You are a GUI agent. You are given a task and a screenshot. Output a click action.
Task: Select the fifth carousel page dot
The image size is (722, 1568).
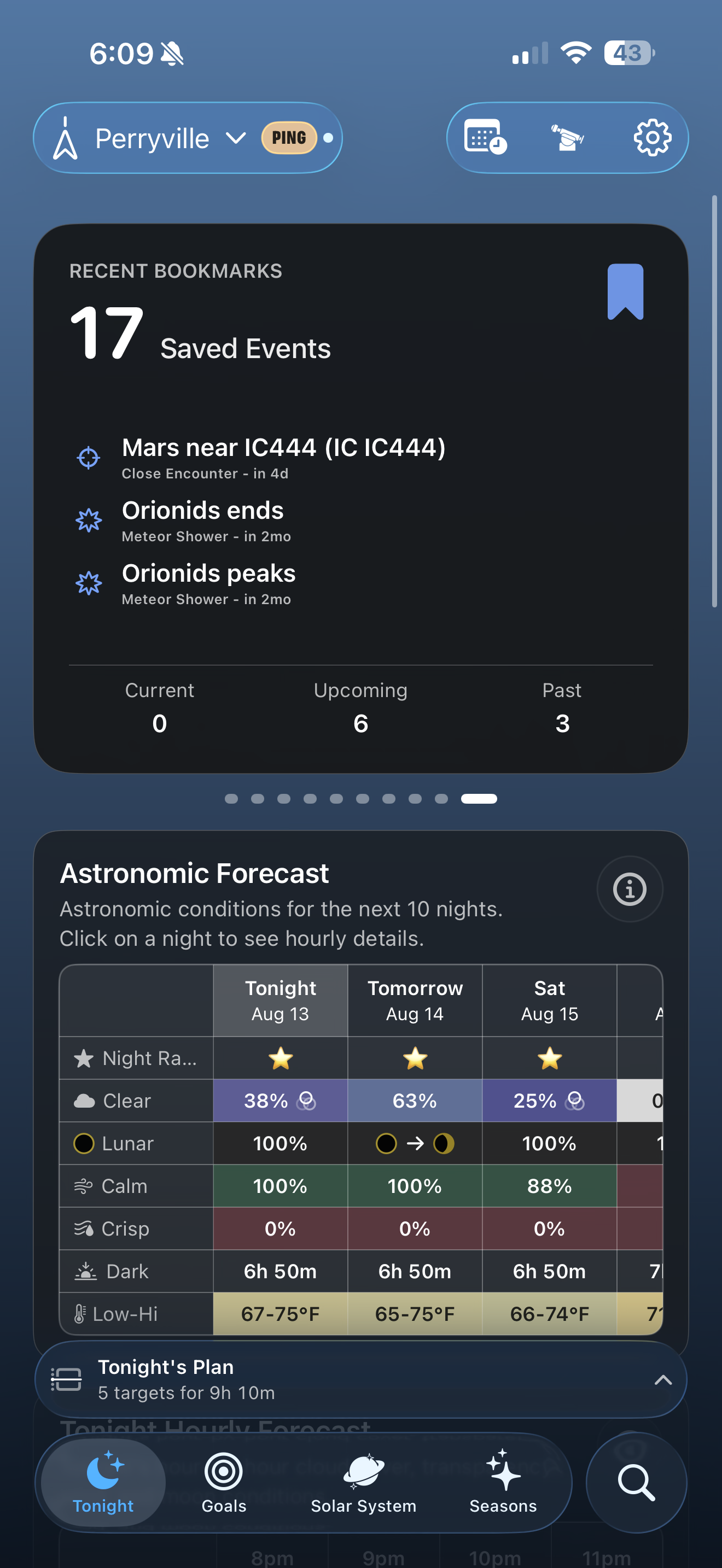tap(336, 799)
